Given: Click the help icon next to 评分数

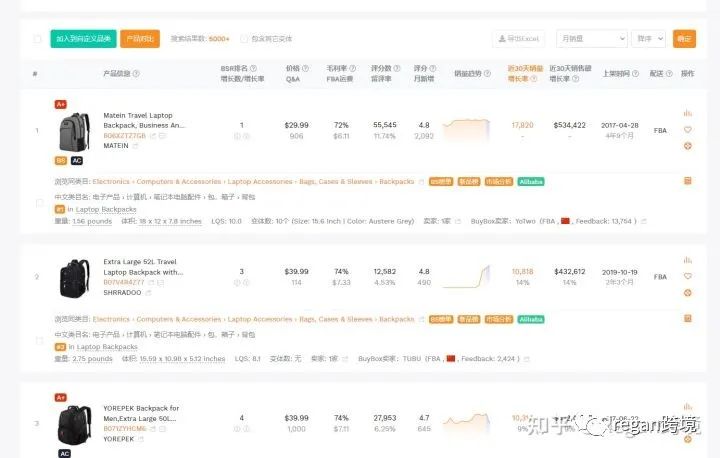Looking at the screenshot, I should [x=397, y=68].
